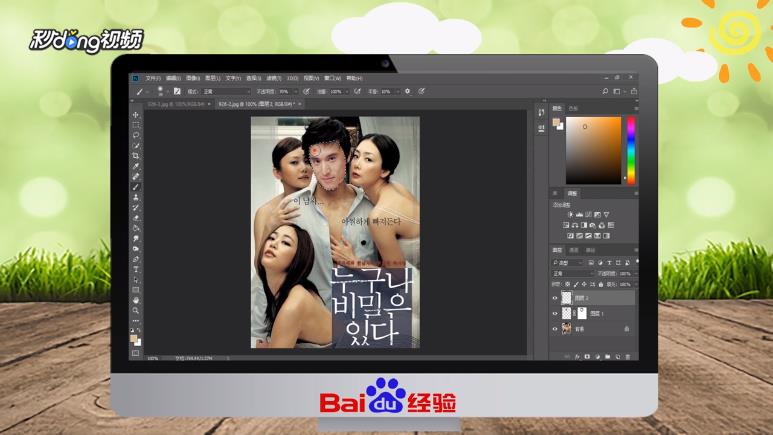Click the hue spectrum slider
Image resolution: width=773 pixels, height=435 pixels.
[x=631, y=150]
